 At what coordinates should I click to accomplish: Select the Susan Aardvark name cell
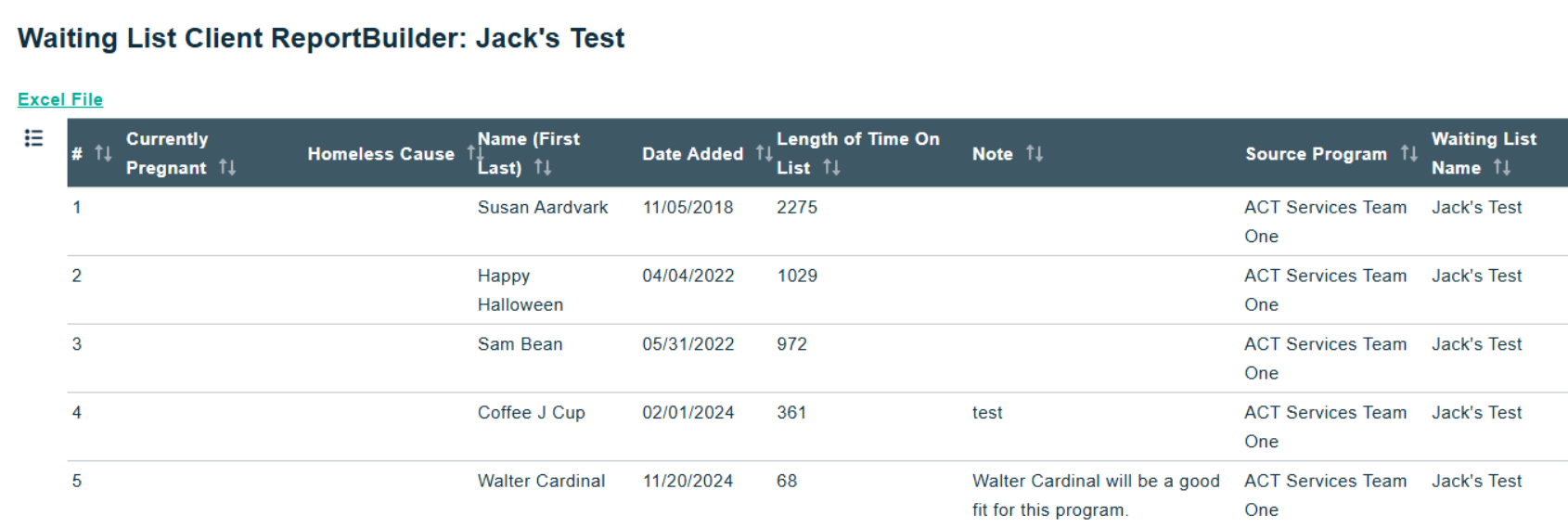[x=543, y=207]
